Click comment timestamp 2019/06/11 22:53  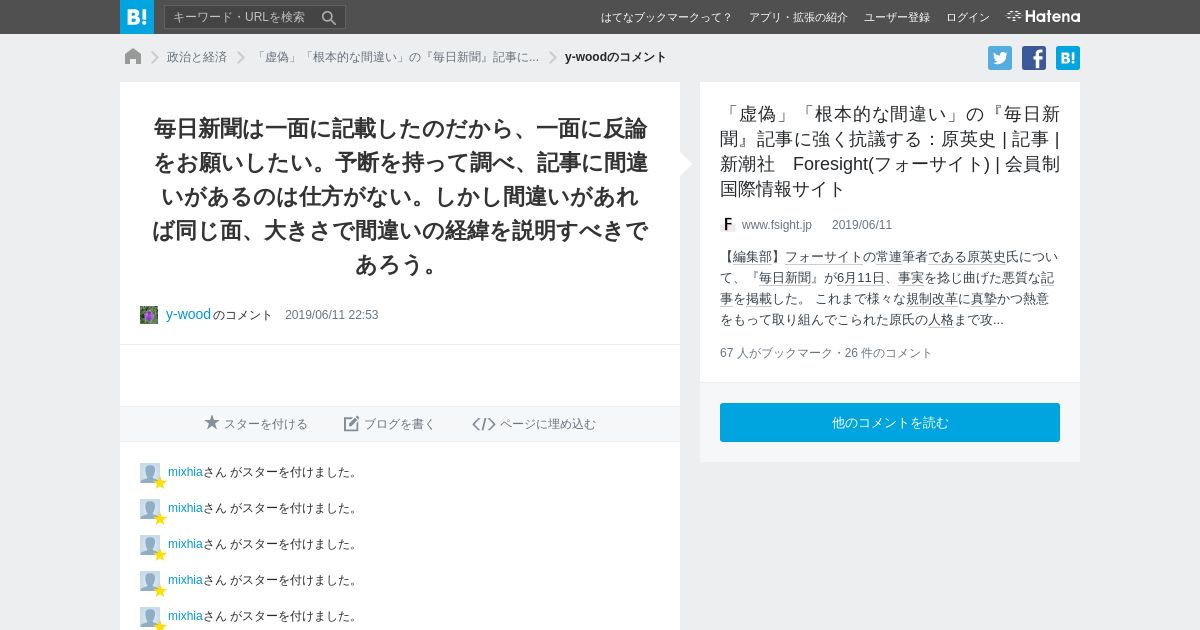click(x=332, y=315)
